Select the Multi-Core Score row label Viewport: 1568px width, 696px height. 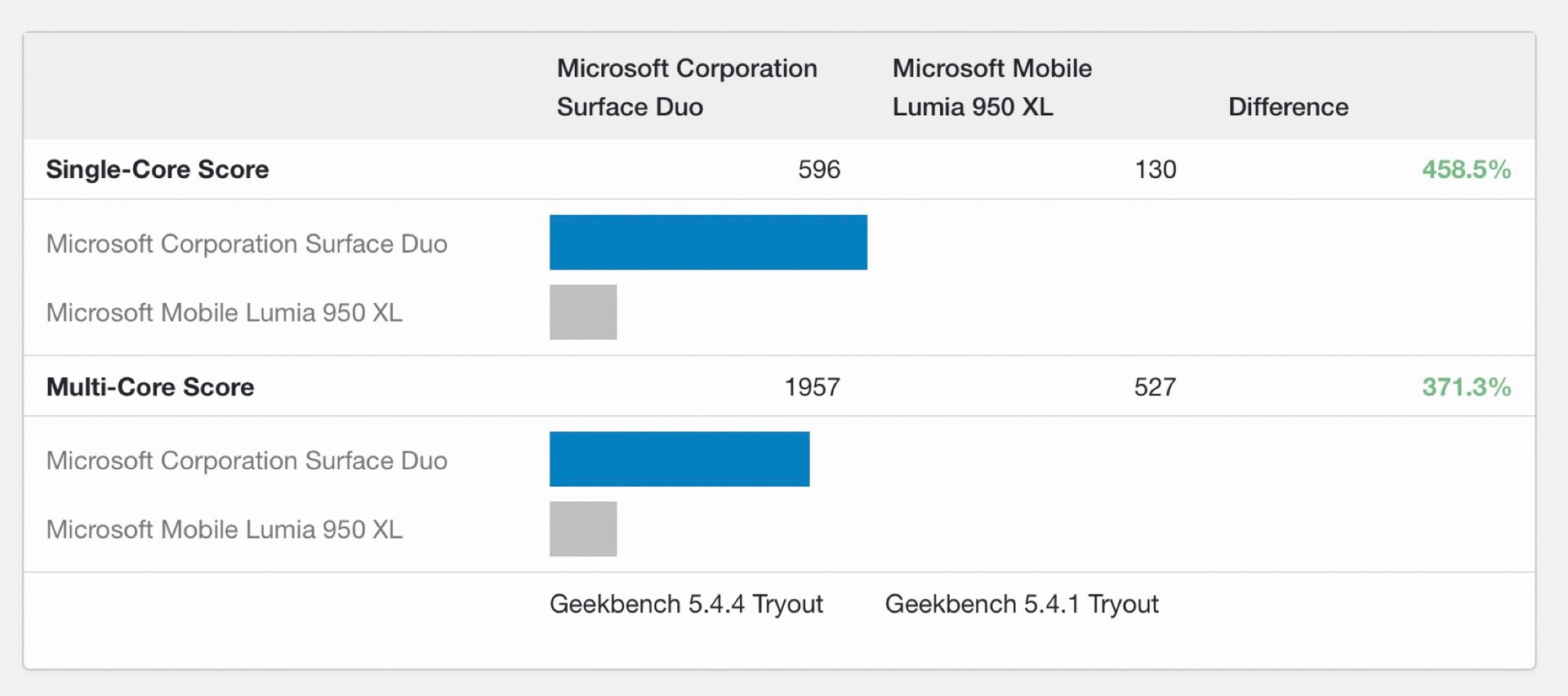coord(150,386)
